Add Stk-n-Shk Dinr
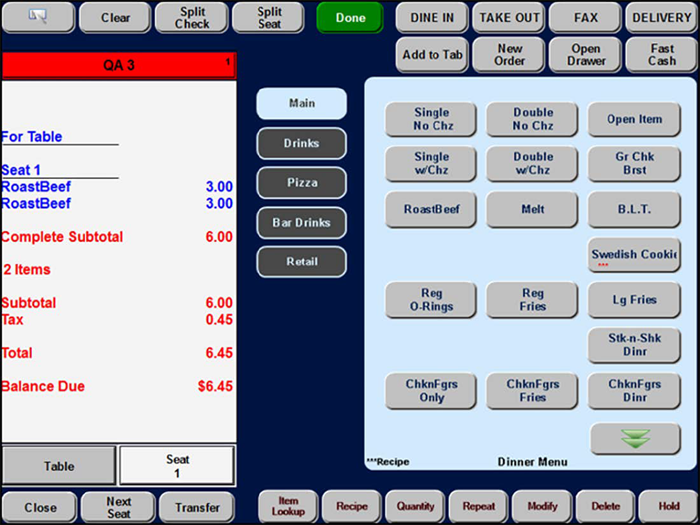The image size is (700, 525). (634, 345)
